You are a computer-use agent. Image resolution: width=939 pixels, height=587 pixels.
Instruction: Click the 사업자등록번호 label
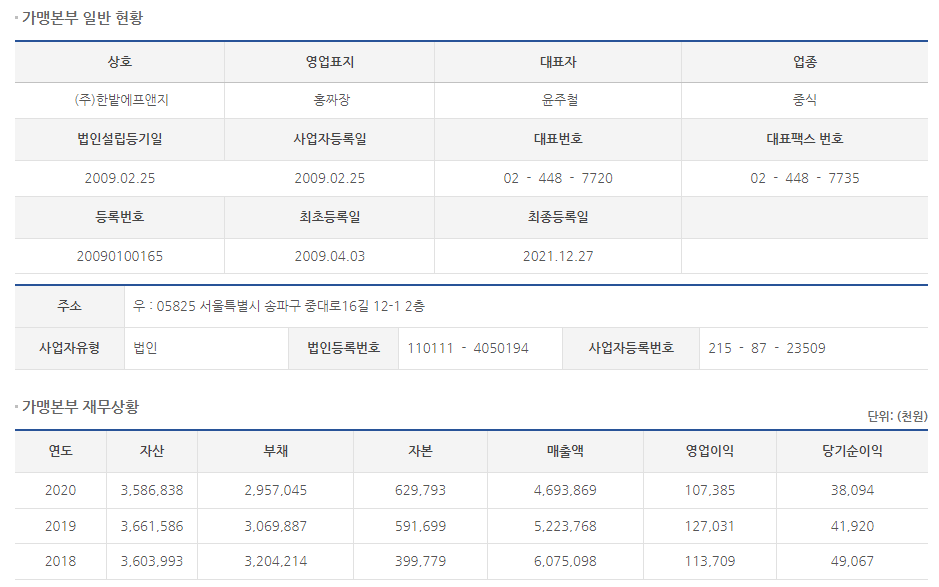[x=631, y=348]
